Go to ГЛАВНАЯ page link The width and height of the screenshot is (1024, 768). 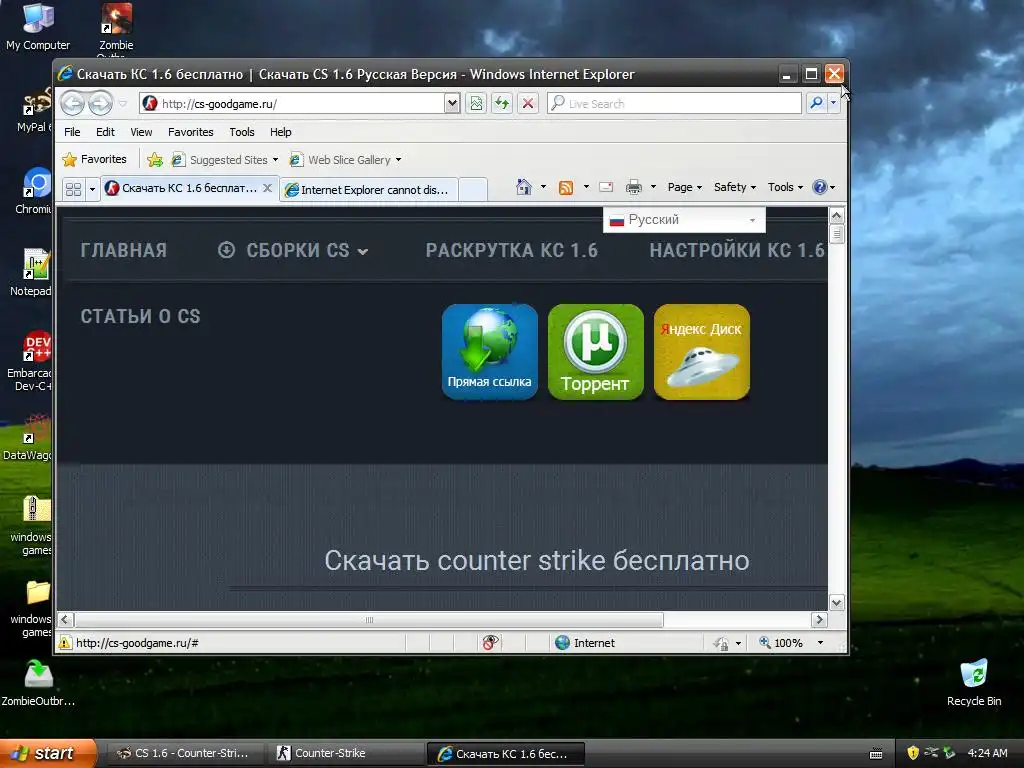pos(124,250)
